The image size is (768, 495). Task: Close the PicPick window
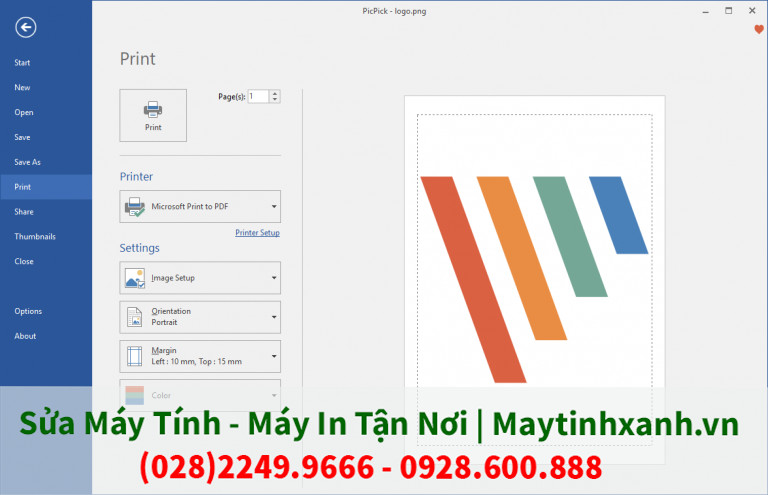click(x=752, y=11)
